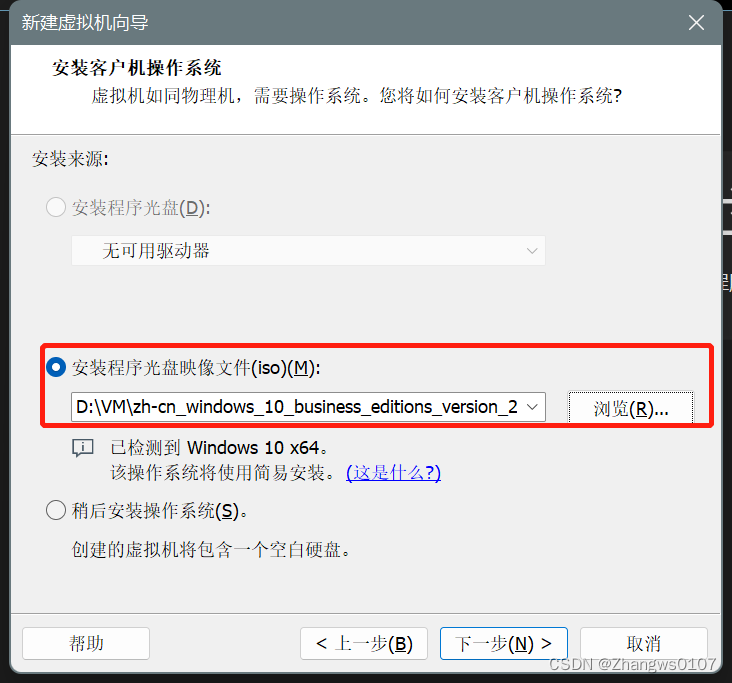Select the installer disc (D) radio button
732x683 pixels.
tap(56, 207)
